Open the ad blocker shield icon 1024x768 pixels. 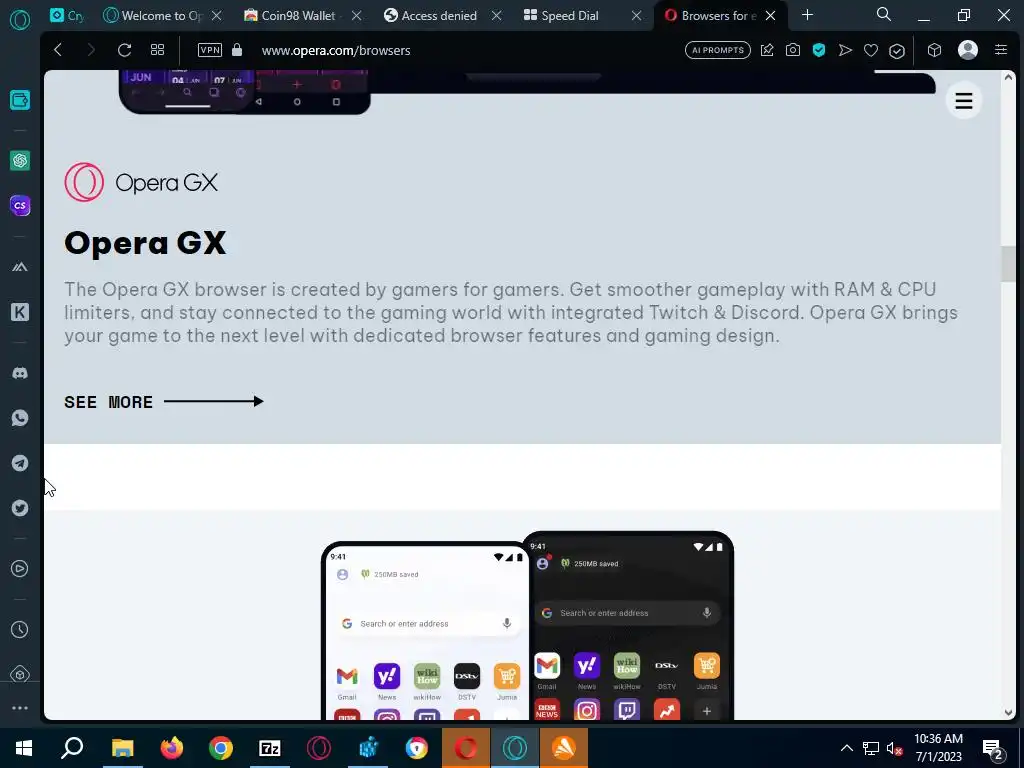point(819,50)
